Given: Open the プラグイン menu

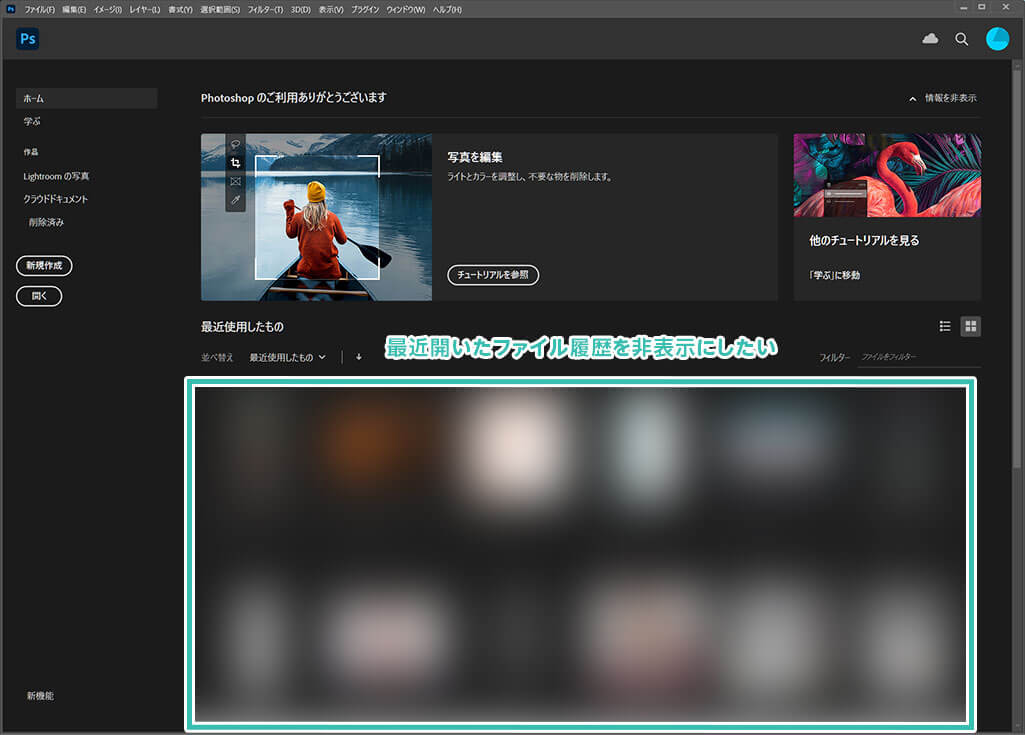Looking at the screenshot, I should [365, 10].
